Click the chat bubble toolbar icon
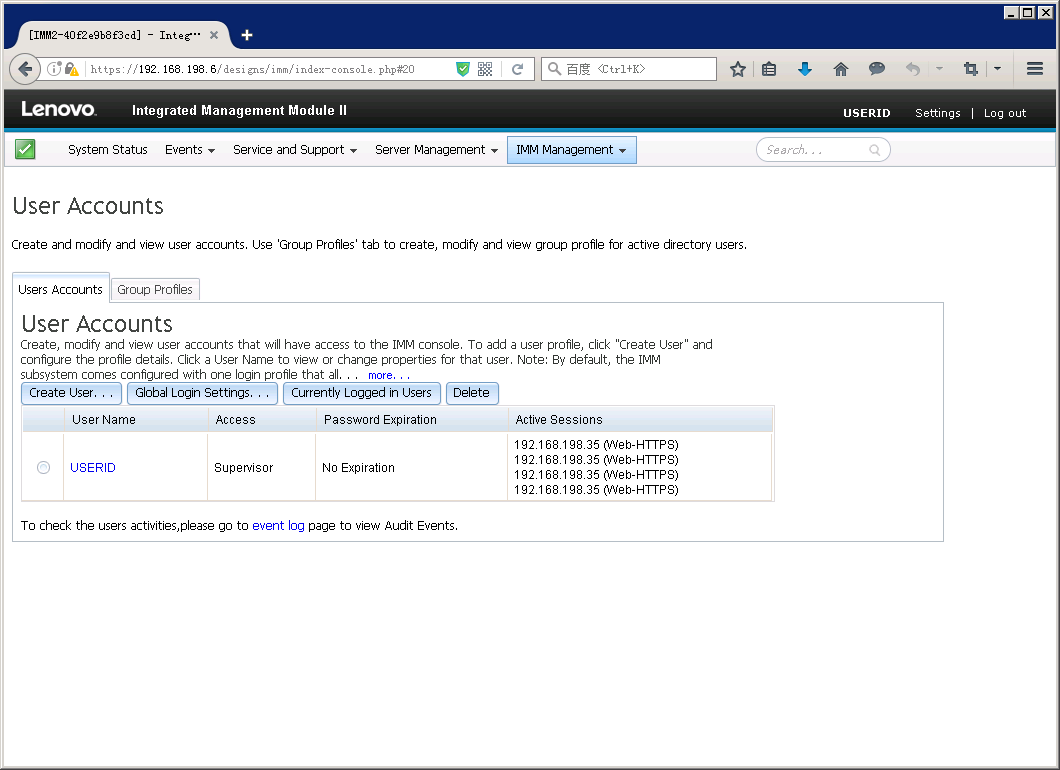Image resolution: width=1060 pixels, height=770 pixels. click(x=877, y=69)
